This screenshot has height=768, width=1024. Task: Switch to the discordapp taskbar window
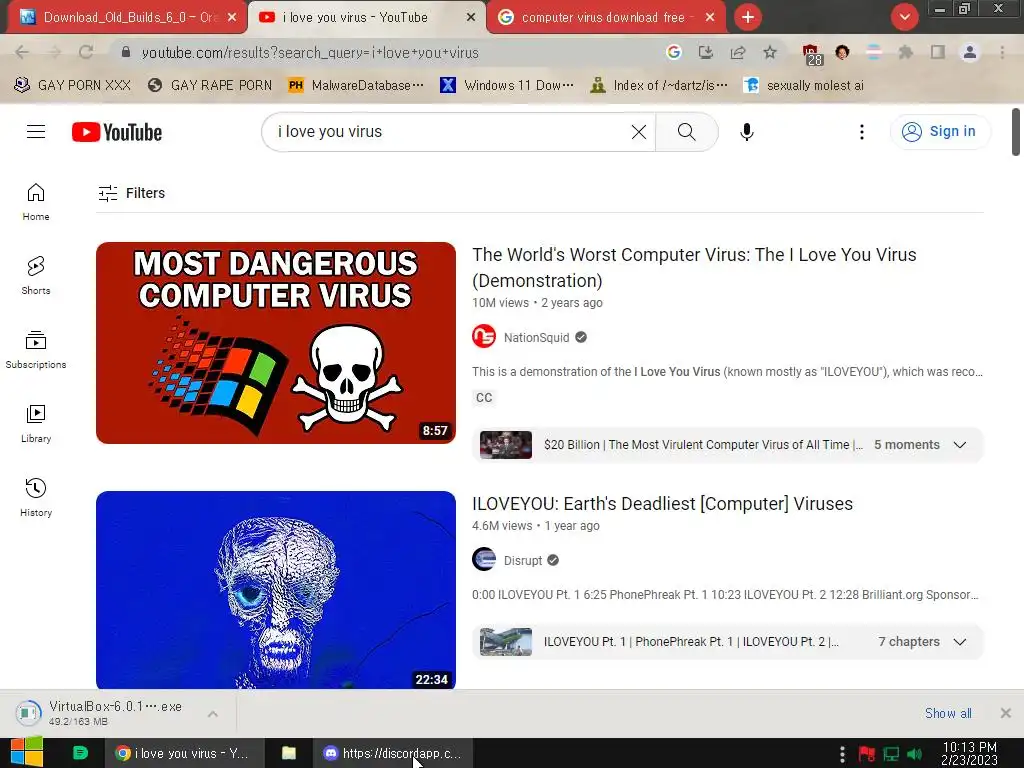coord(393,753)
